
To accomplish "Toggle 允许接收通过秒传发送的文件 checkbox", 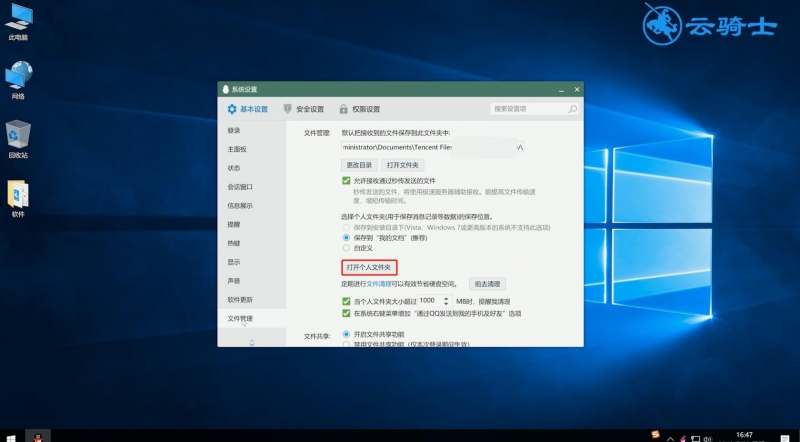I will pyautogui.click(x=346, y=181).
